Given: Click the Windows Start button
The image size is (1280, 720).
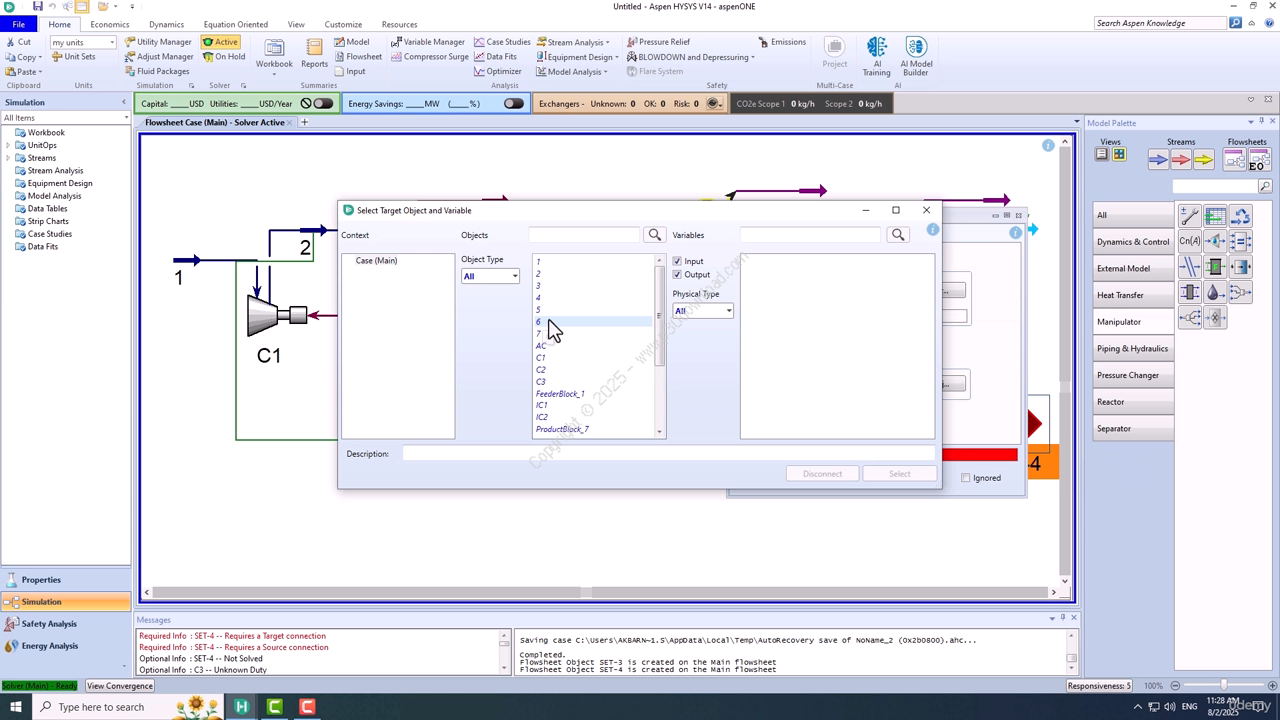Looking at the screenshot, I should (15, 707).
